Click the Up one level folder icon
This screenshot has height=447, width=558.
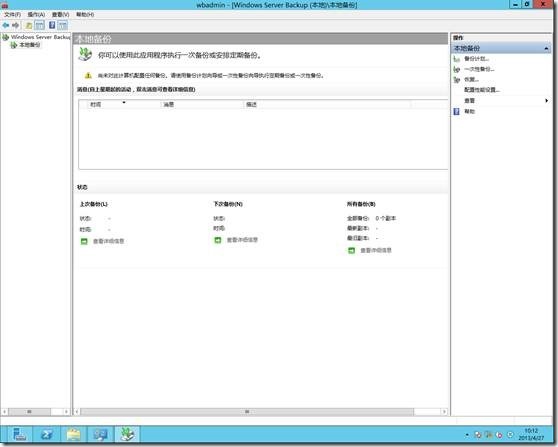point(29,25)
